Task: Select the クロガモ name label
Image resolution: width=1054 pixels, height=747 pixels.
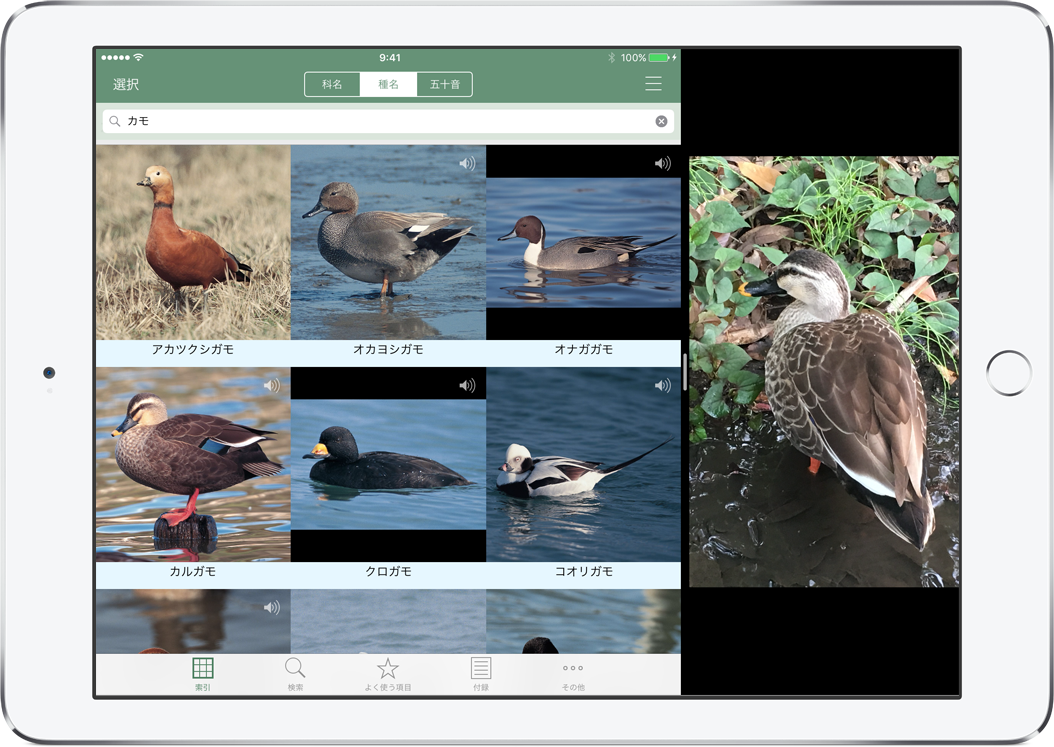Action: tap(389, 572)
